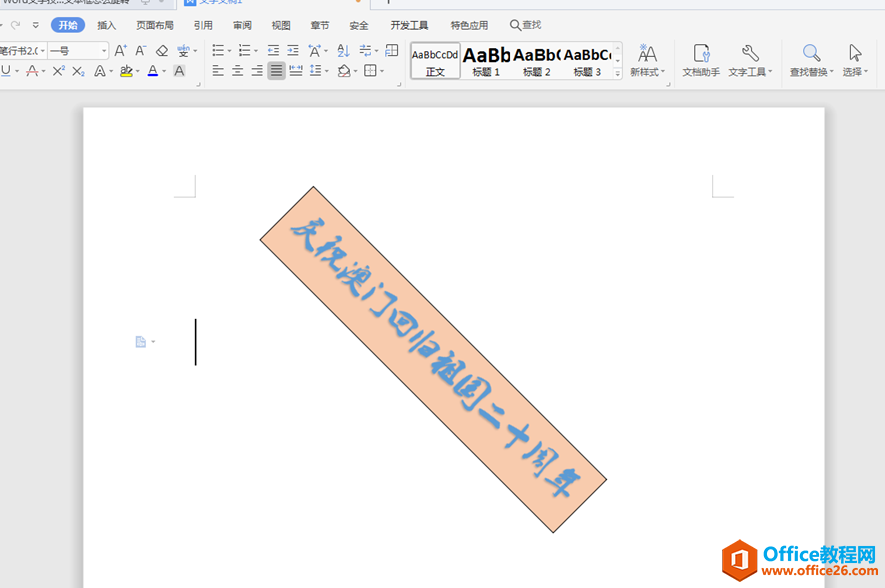Viewport: 885px width, 588px height.
Task: Click the paragraph layout icon beside the cursor
Action: pos(141,341)
